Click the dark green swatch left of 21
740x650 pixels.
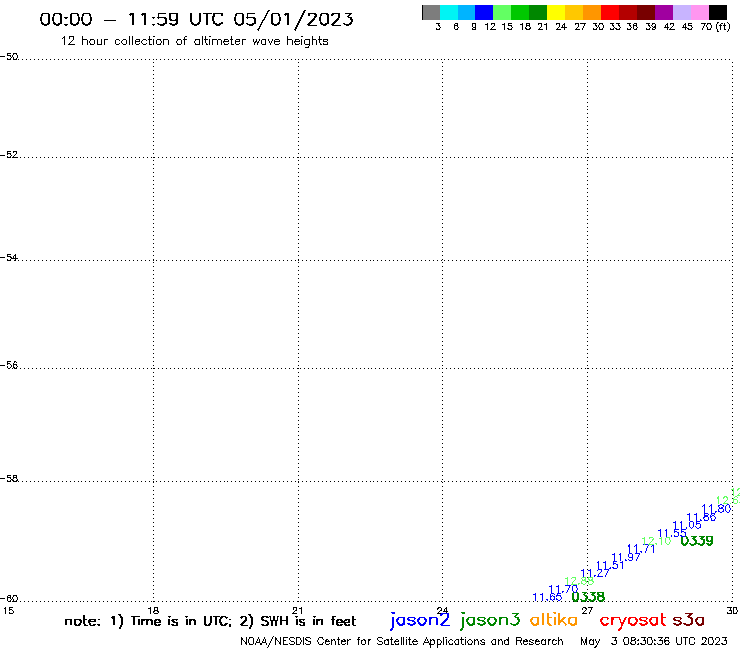538,12
